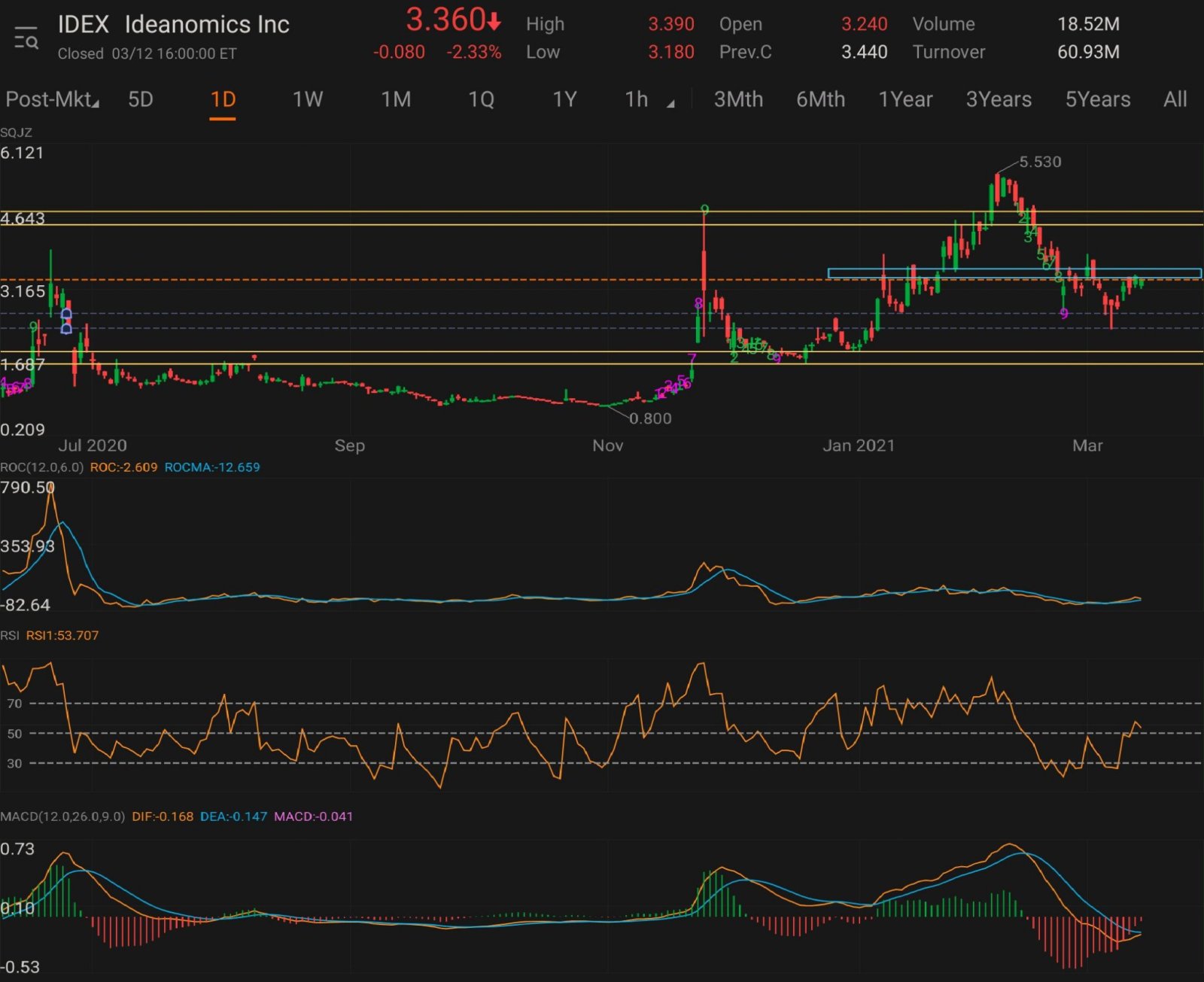Set chart range to 5Years
Screen dimensions: 1204x982
pyautogui.click(x=1097, y=99)
